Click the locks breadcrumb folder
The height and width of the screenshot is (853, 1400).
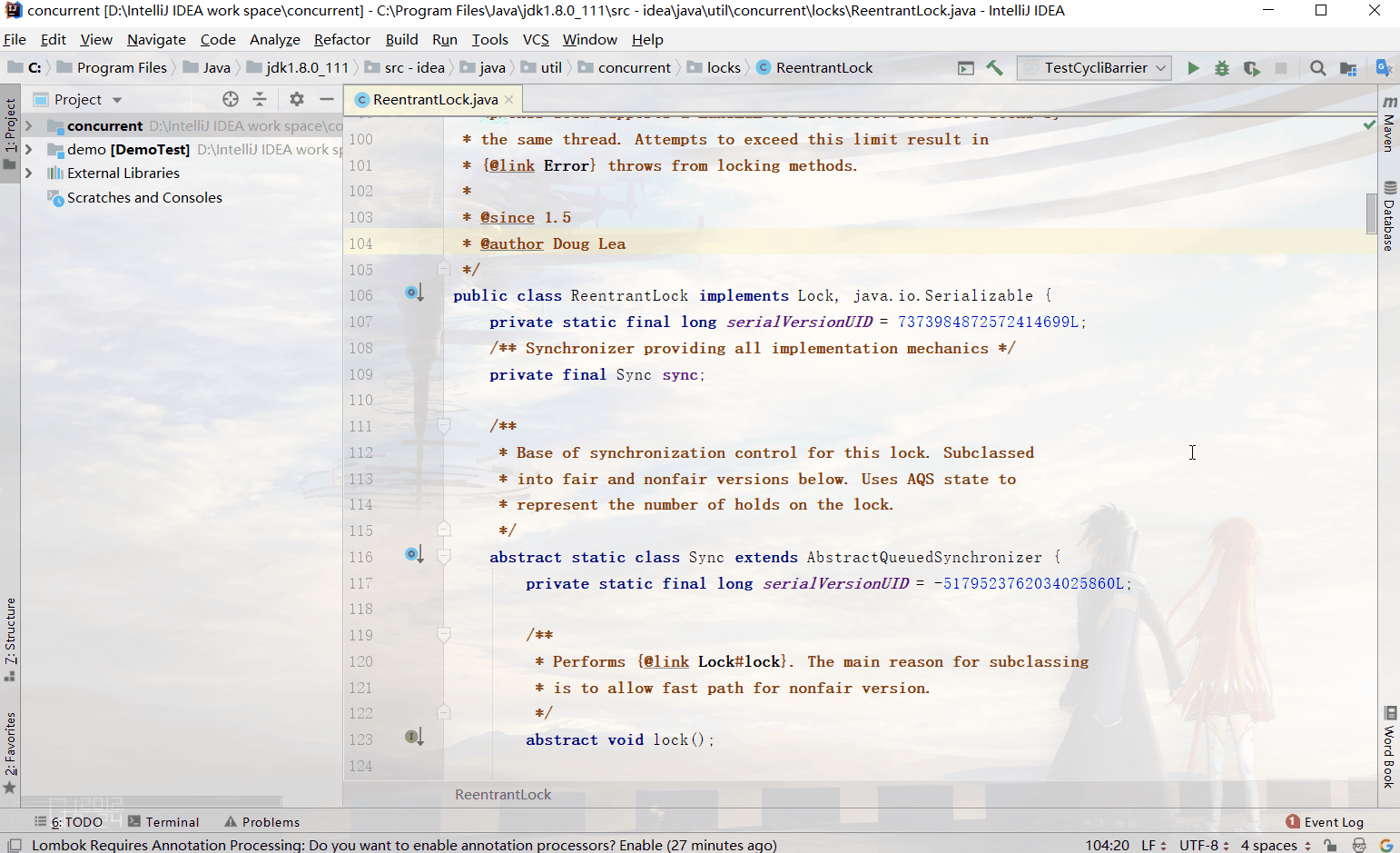[715, 68]
